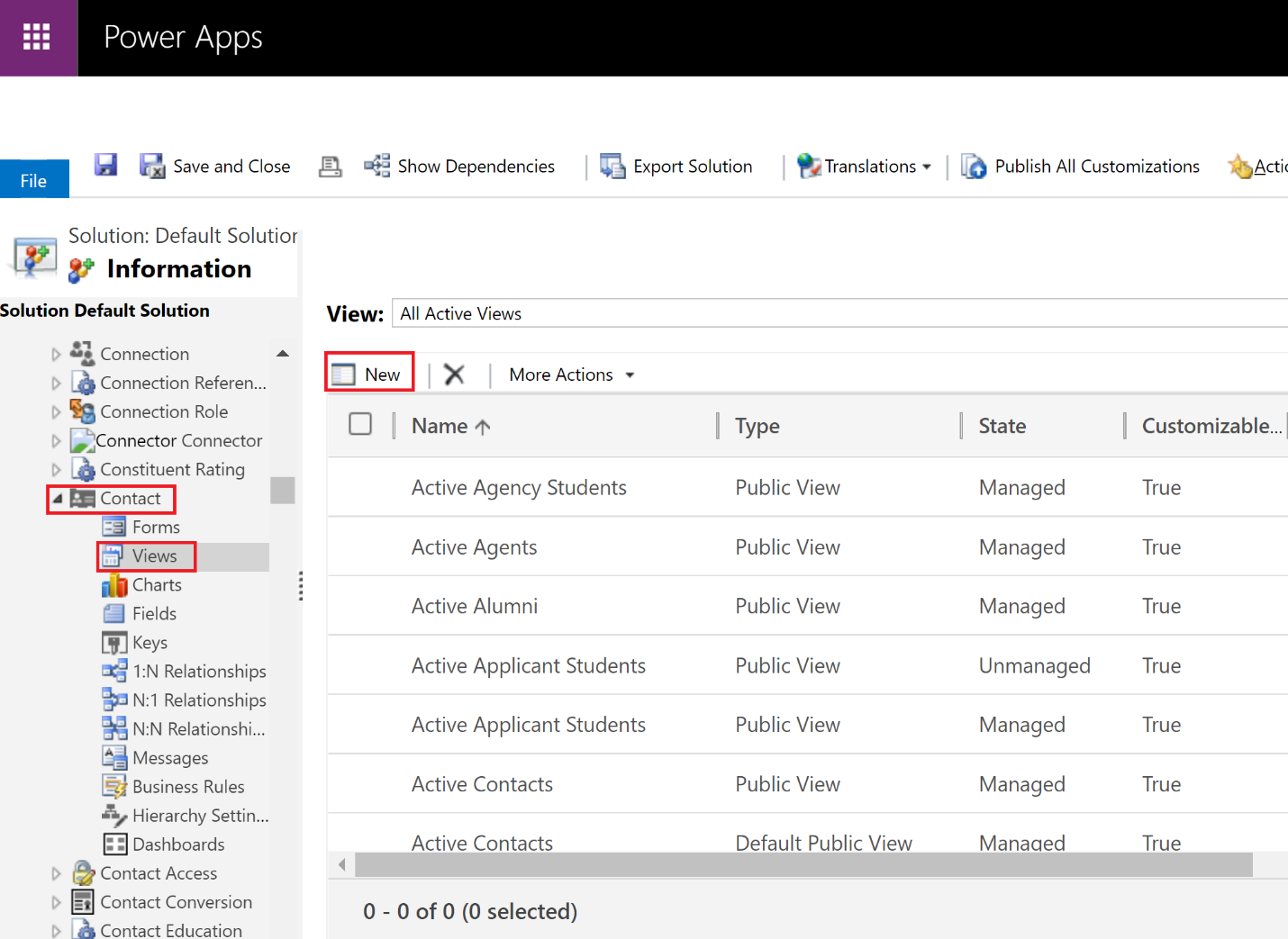This screenshot has height=939, width=1288.
Task: Expand the Constituent Rating tree node
Action: [x=56, y=469]
